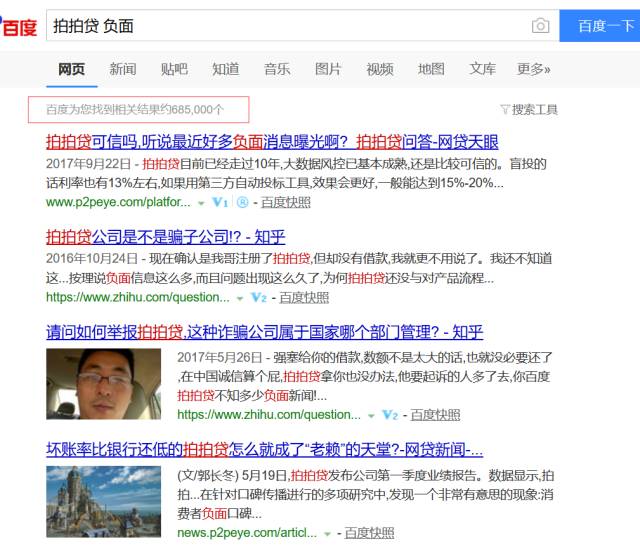Switch to the 贴吧 tab
Viewport: 640px width, 549px height.
pos(174,69)
